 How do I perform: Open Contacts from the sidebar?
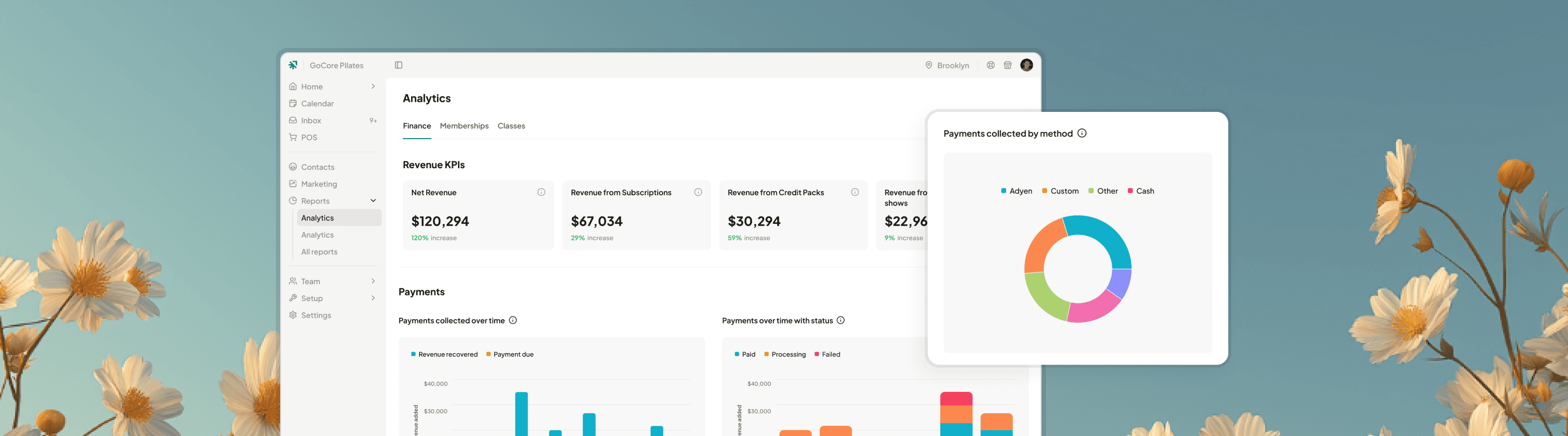point(333,167)
